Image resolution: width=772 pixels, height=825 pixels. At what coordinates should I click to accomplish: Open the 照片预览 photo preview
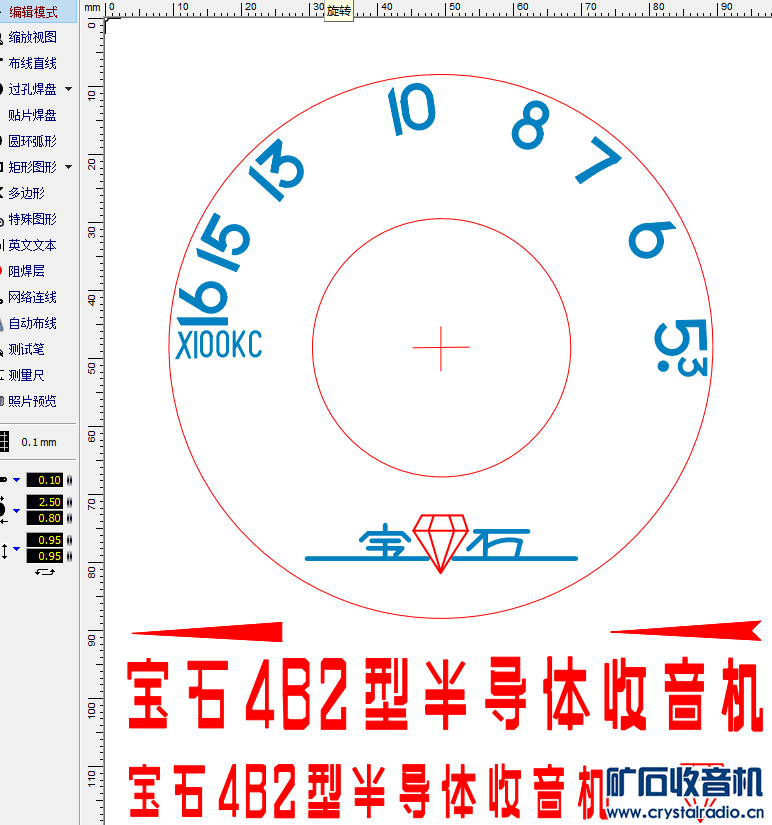pos(33,401)
